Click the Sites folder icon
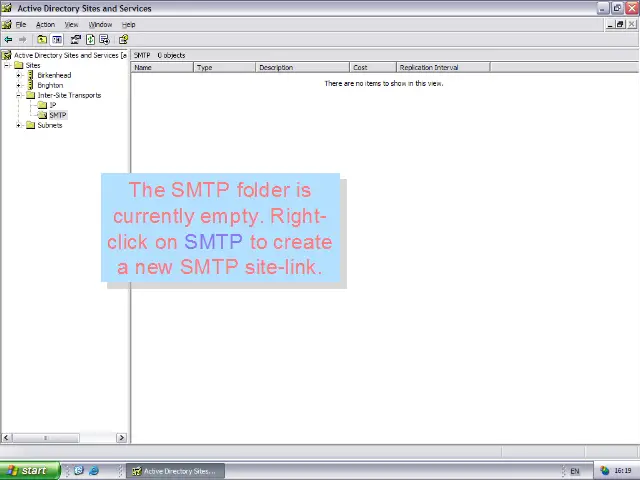640x480 pixels. [19, 65]
